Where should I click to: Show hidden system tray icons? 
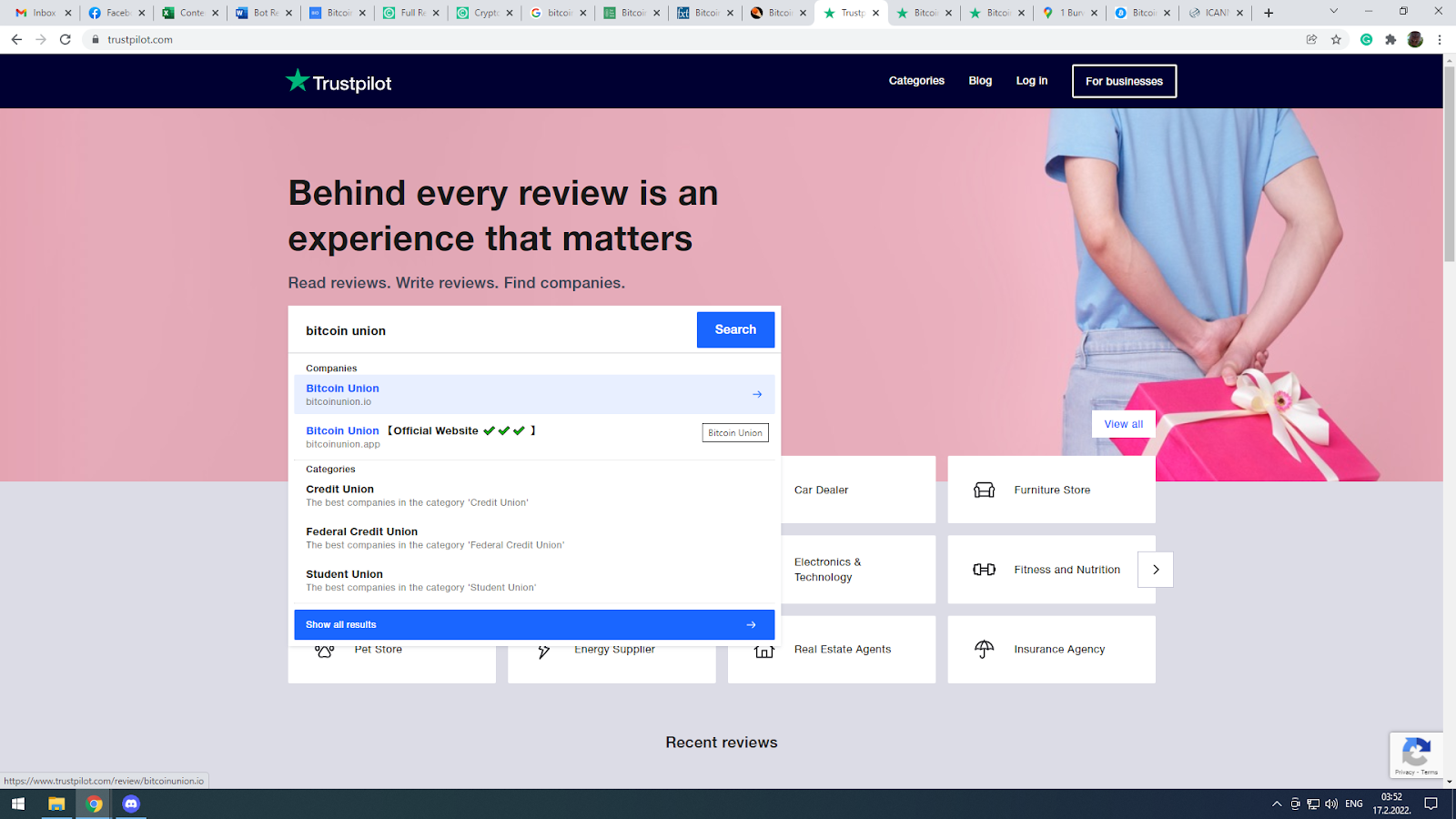coord(1277,804)
